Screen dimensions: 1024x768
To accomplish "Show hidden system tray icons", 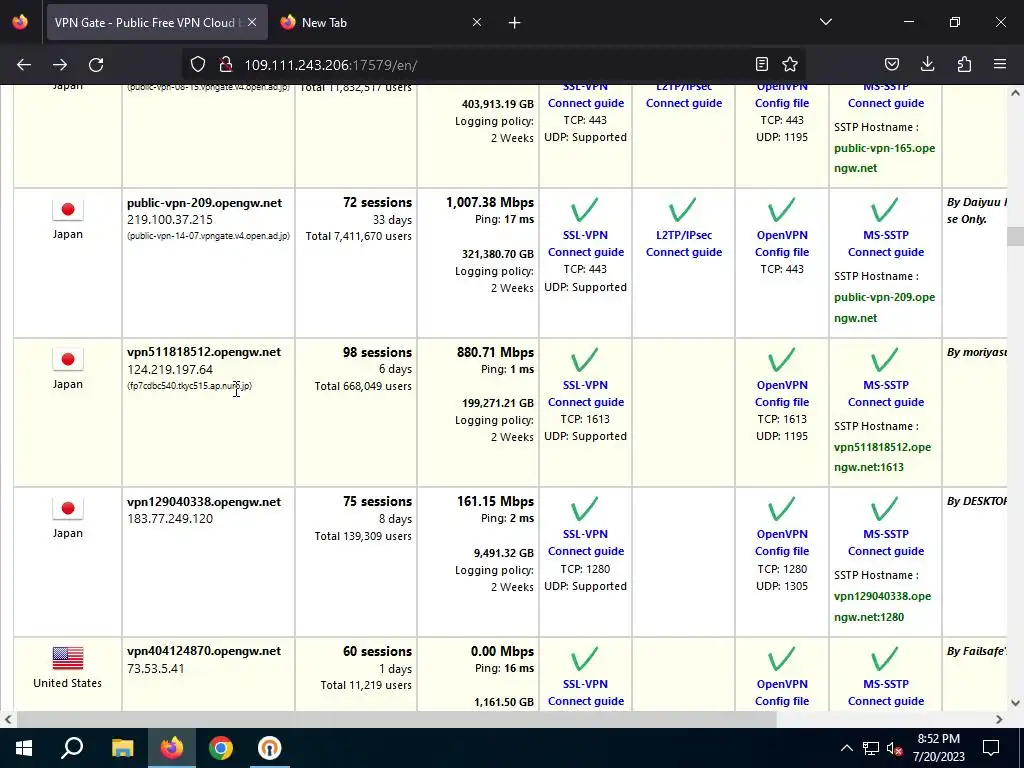I will [846, 748].
